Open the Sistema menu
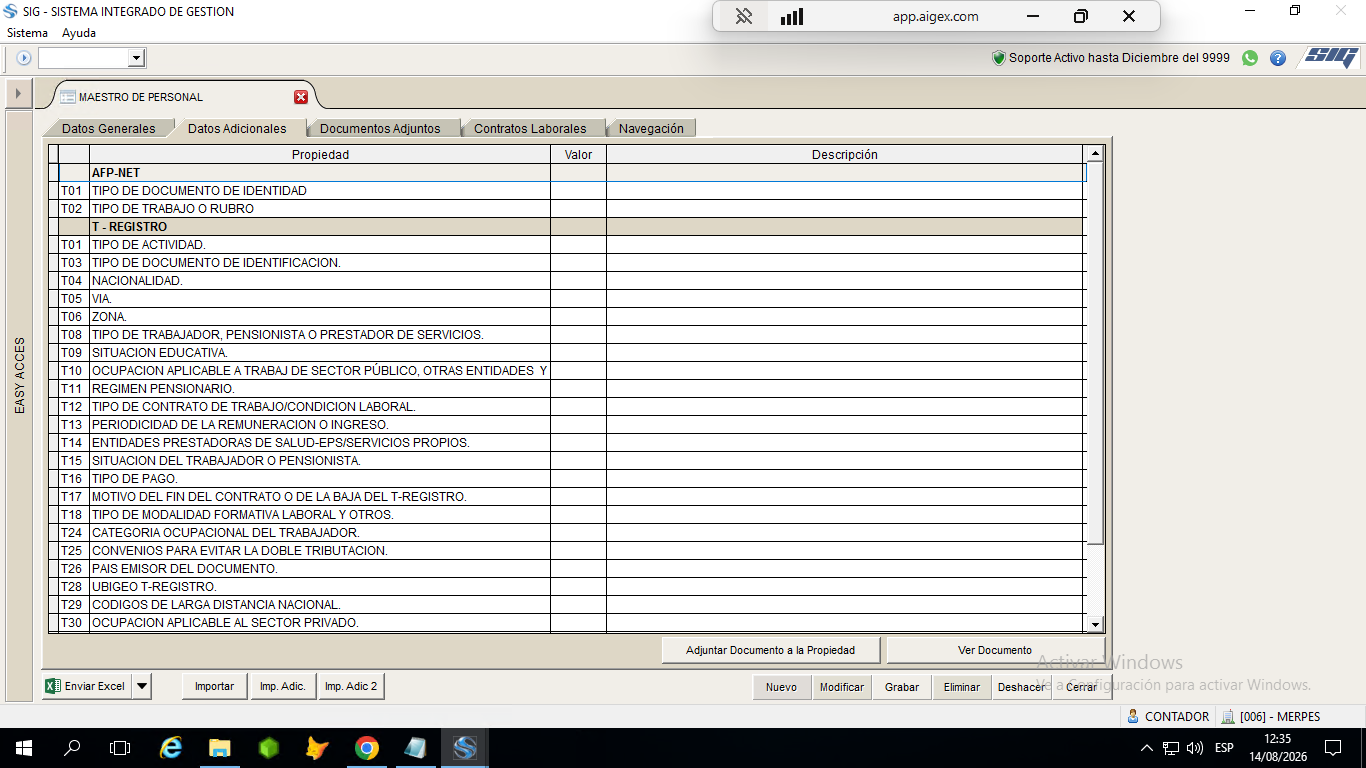This screenshot has width=1366, height=768. (27, 33)
